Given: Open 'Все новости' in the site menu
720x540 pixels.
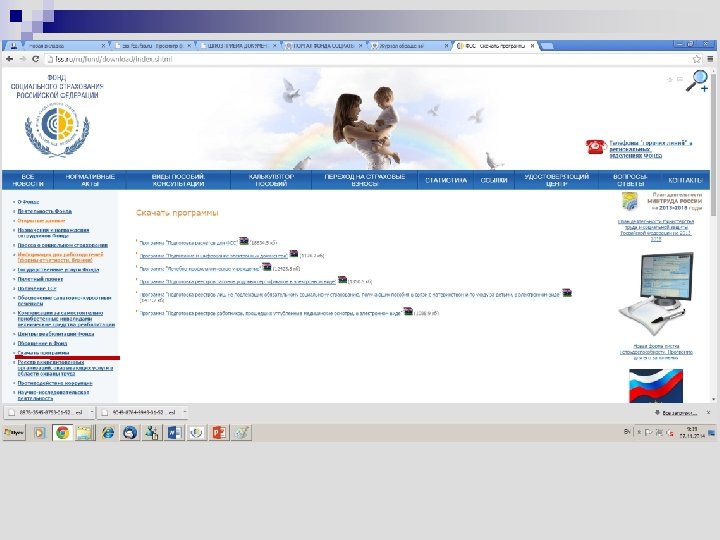Looking at the screenshot, I should click(28, 180).
